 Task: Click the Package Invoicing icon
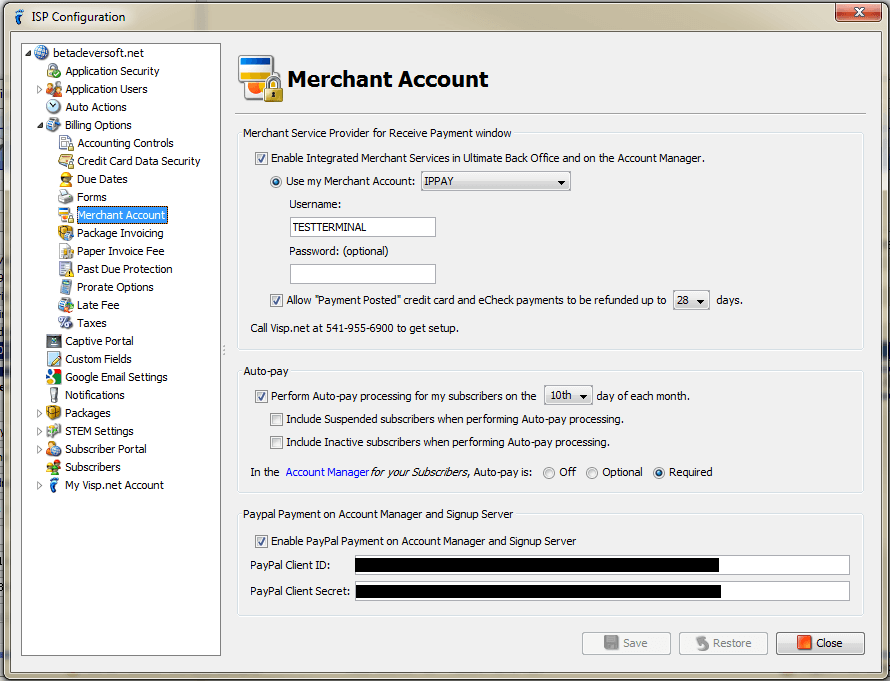(66, 233)
